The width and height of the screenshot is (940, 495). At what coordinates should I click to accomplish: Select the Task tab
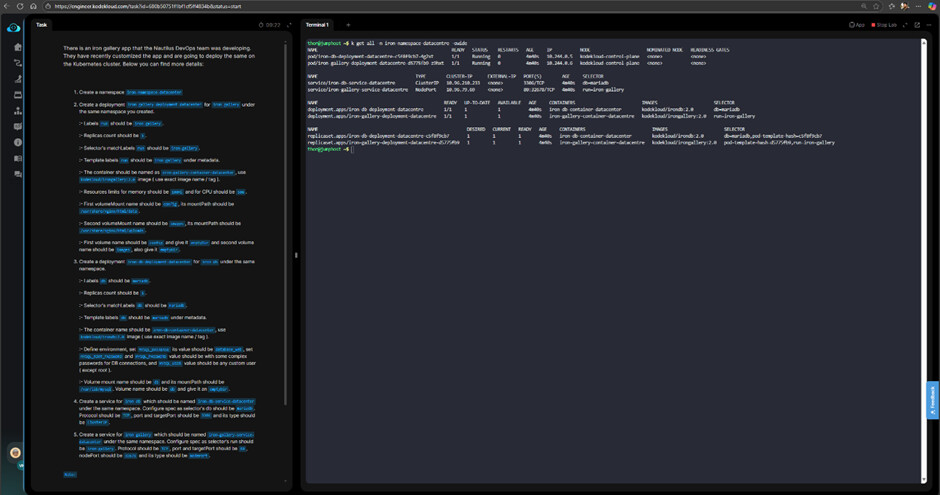(x=42, y=25)
